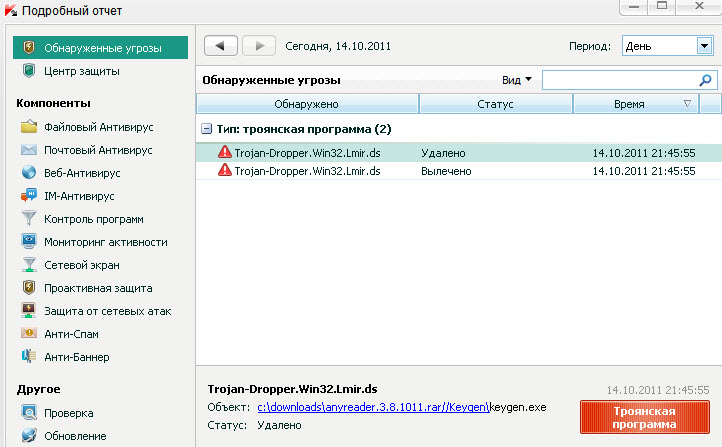722x447 pixels.
Task: Click the red Троянская программа button
Action: pyautogui.click(x=644, y=417)
